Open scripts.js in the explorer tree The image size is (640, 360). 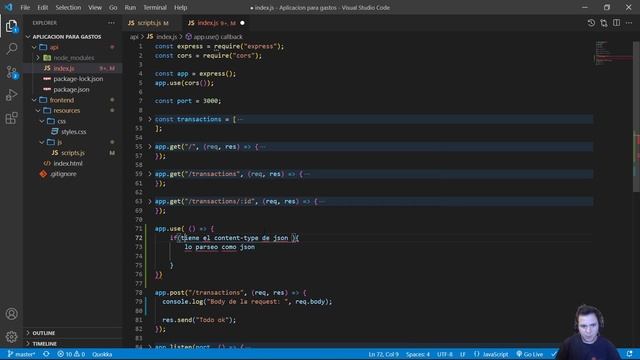point(73,153)
